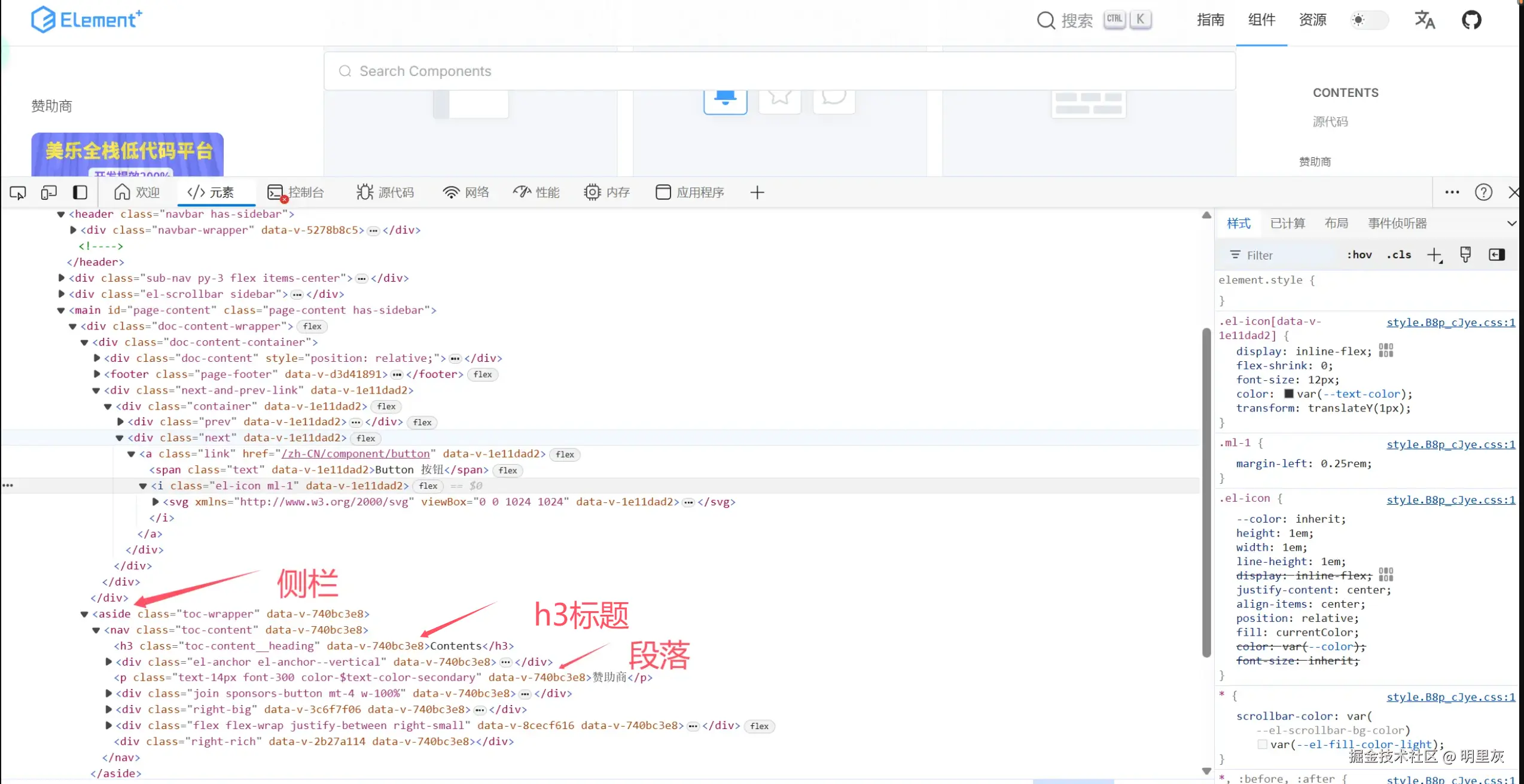Expand the svg element node
The height and width of the screenshot is (784, 1524).
(x=156, y=502)
